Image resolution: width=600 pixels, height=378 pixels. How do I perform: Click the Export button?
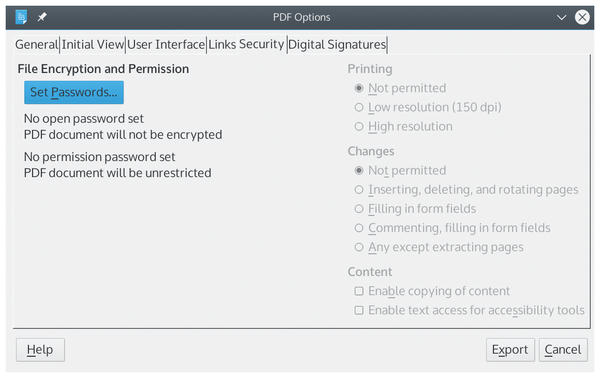click(x=510, y=350)
